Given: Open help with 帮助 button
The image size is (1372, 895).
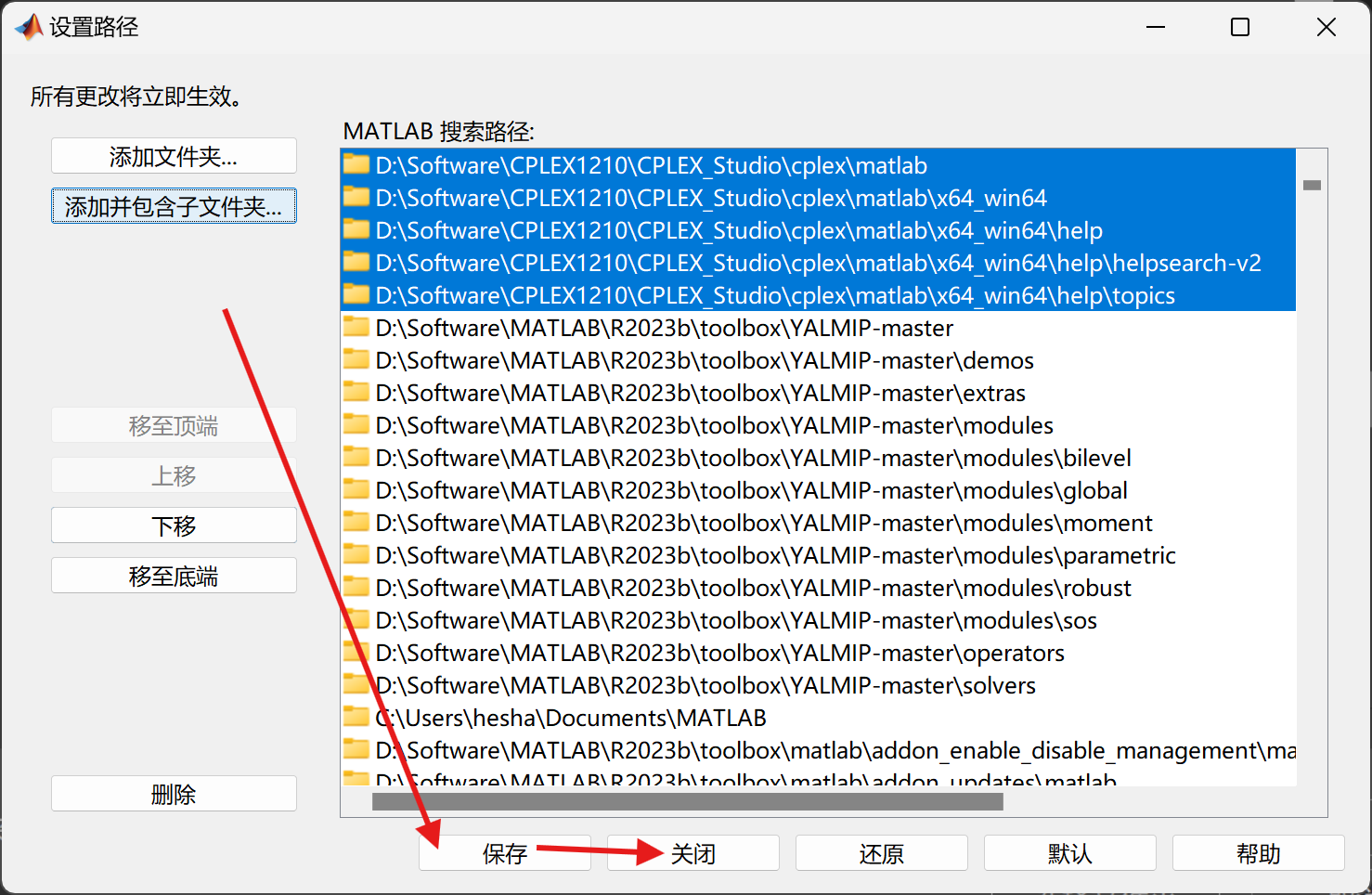Looking at the screenshot, I should (1259, 853).
